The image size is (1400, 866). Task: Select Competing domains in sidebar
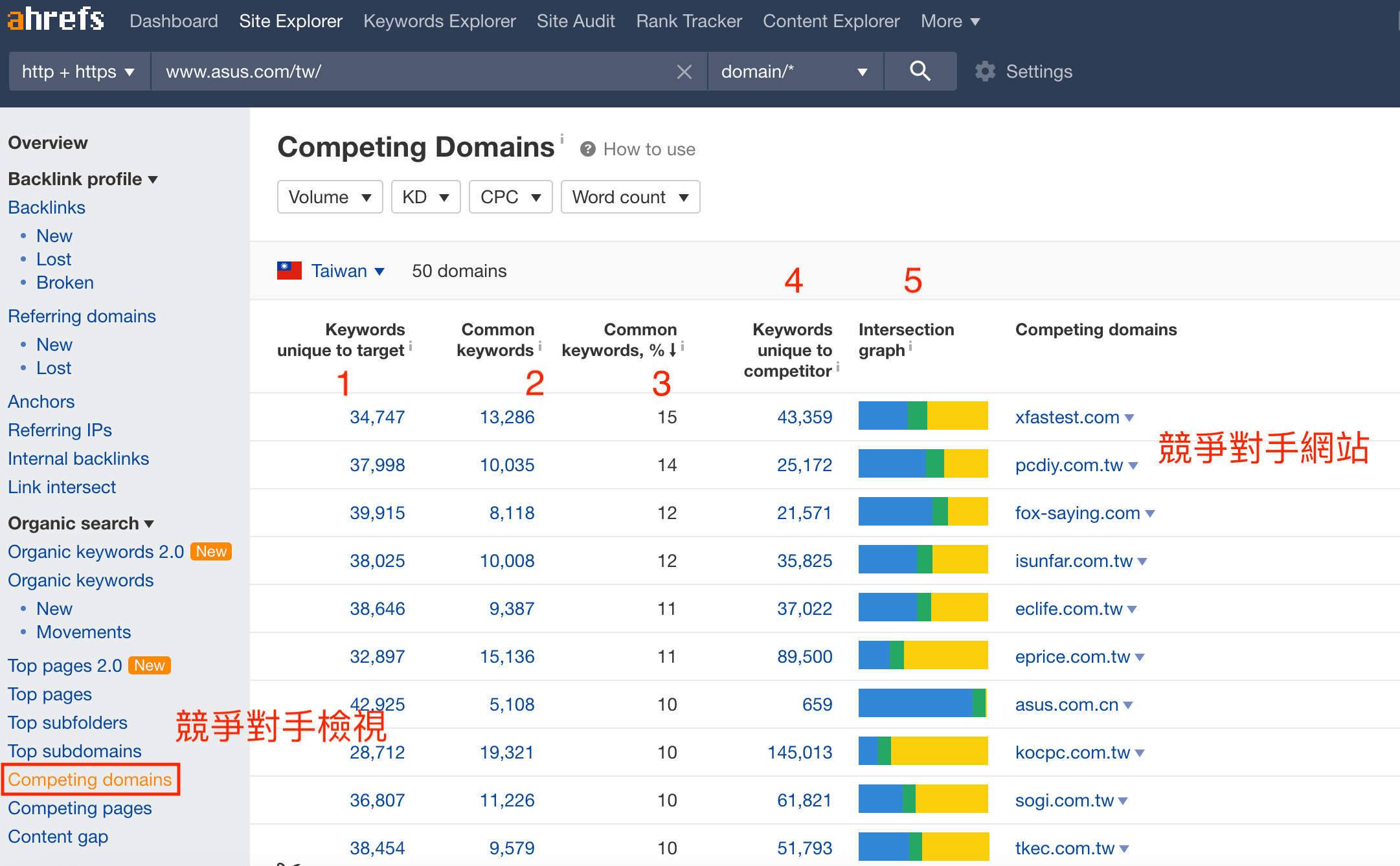tap(90, 779)
